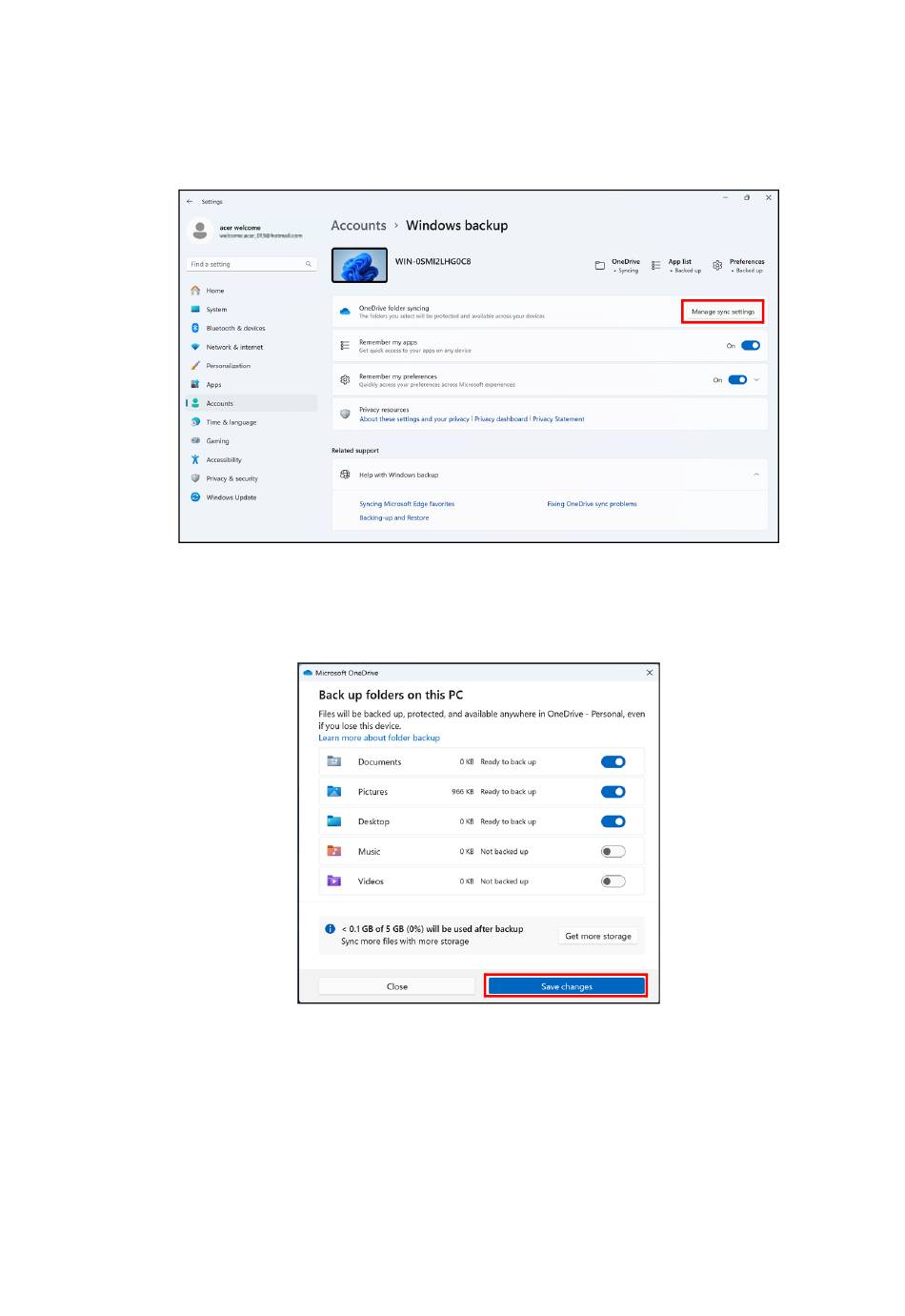The image size is (905, 1316).
Task: Click the Music folder icon in OneDrive dialog
Action: click(334, 851)
